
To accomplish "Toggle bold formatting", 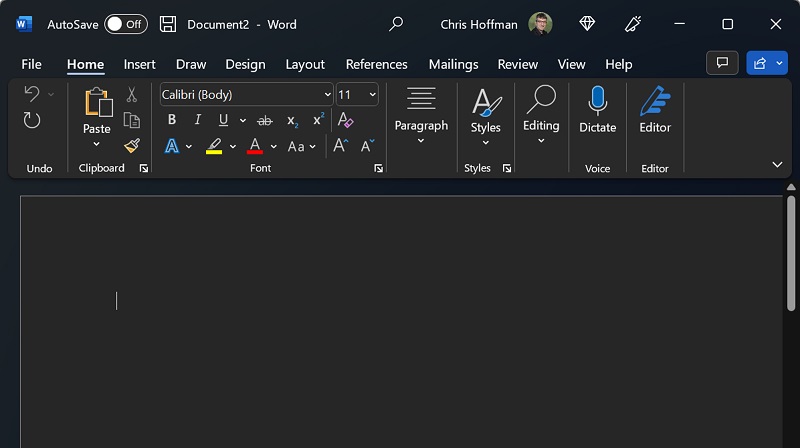I will pos(172,120).
